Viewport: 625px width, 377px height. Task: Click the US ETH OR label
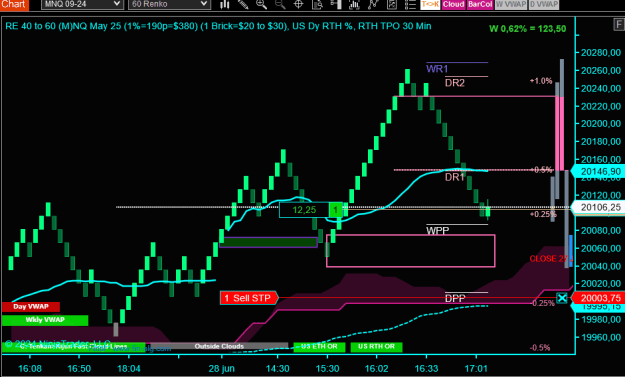click(x=319, y=347)
